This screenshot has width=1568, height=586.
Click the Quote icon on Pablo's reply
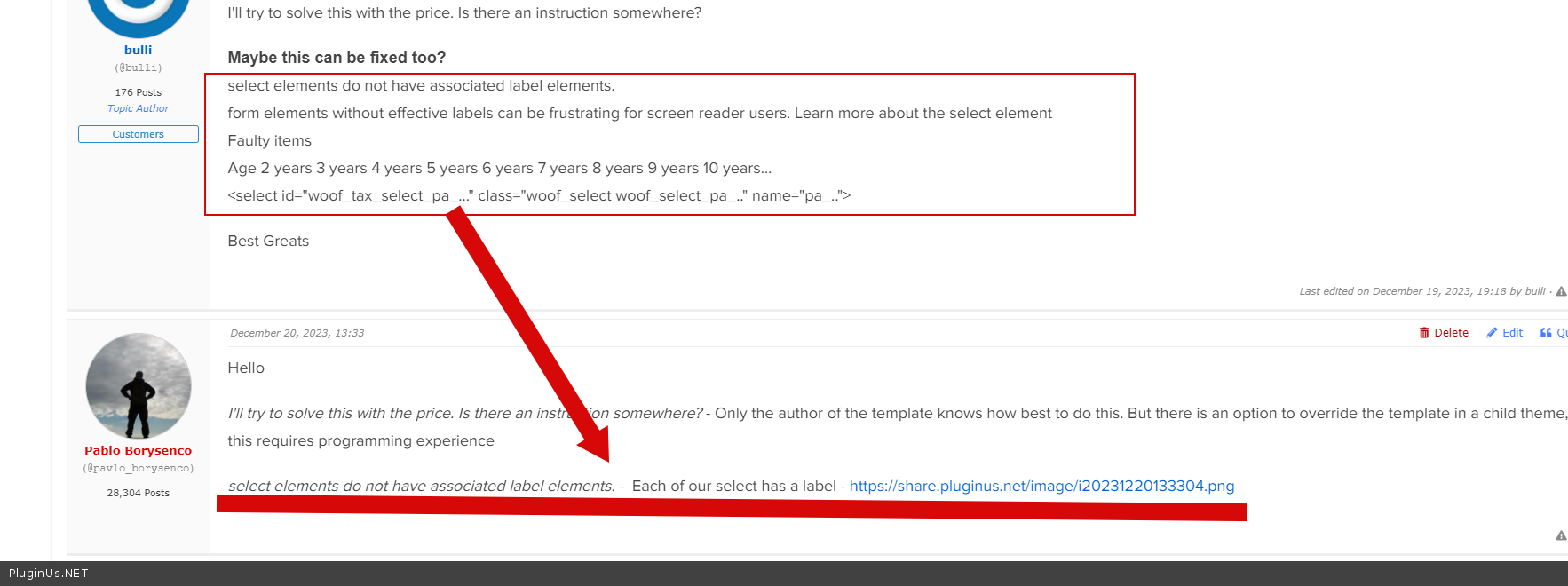click(1546, 333)
